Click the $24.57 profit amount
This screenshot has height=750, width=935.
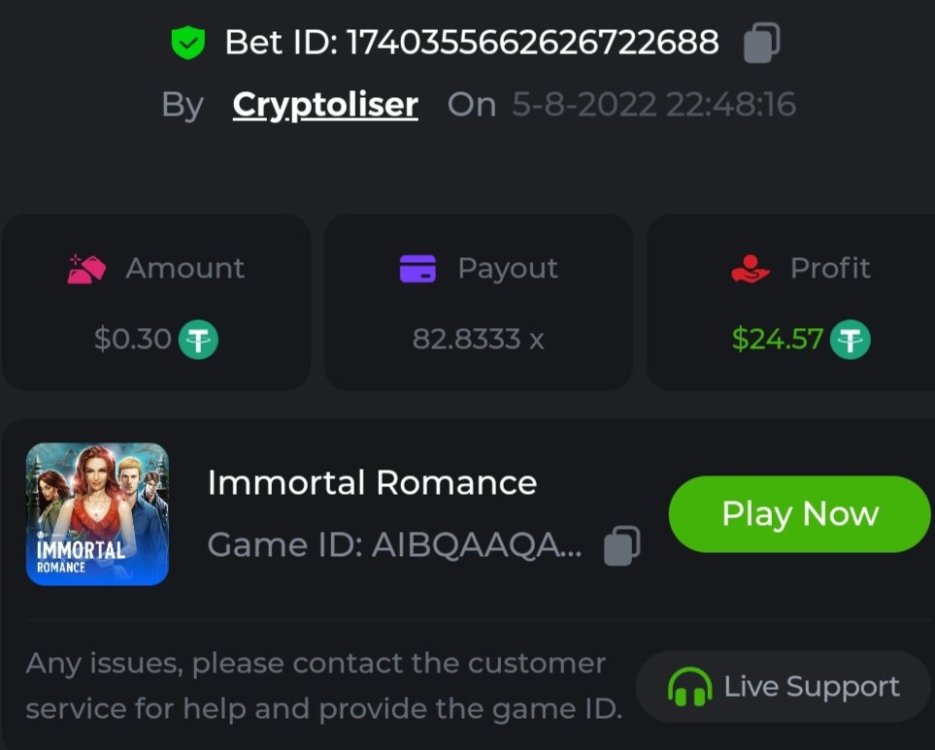[777, 340]
